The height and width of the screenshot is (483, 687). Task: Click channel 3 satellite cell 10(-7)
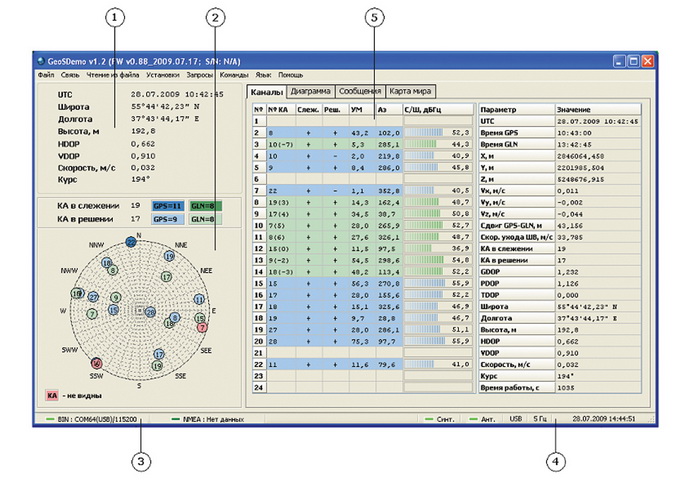[x=281, y=144]
